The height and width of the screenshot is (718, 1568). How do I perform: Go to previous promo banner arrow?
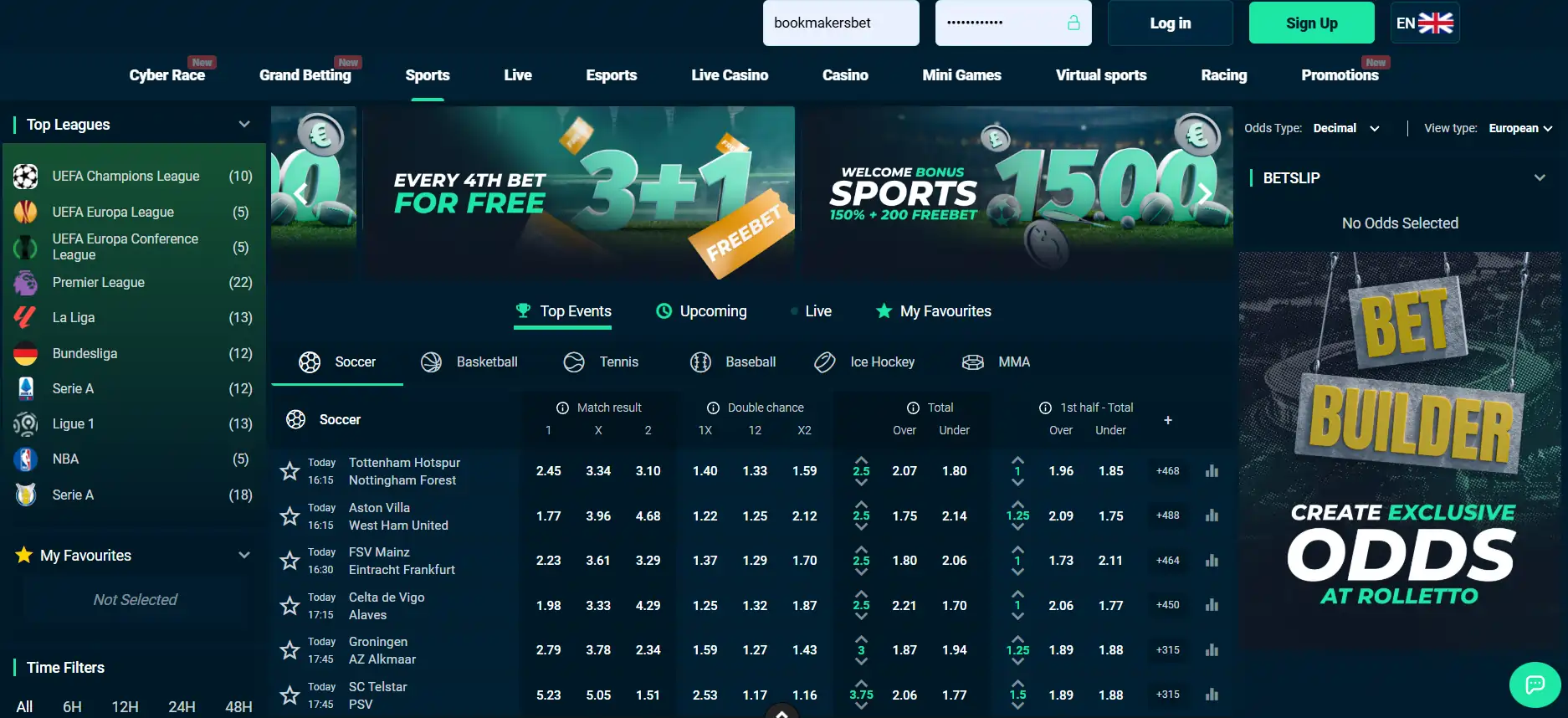(301, 194)
